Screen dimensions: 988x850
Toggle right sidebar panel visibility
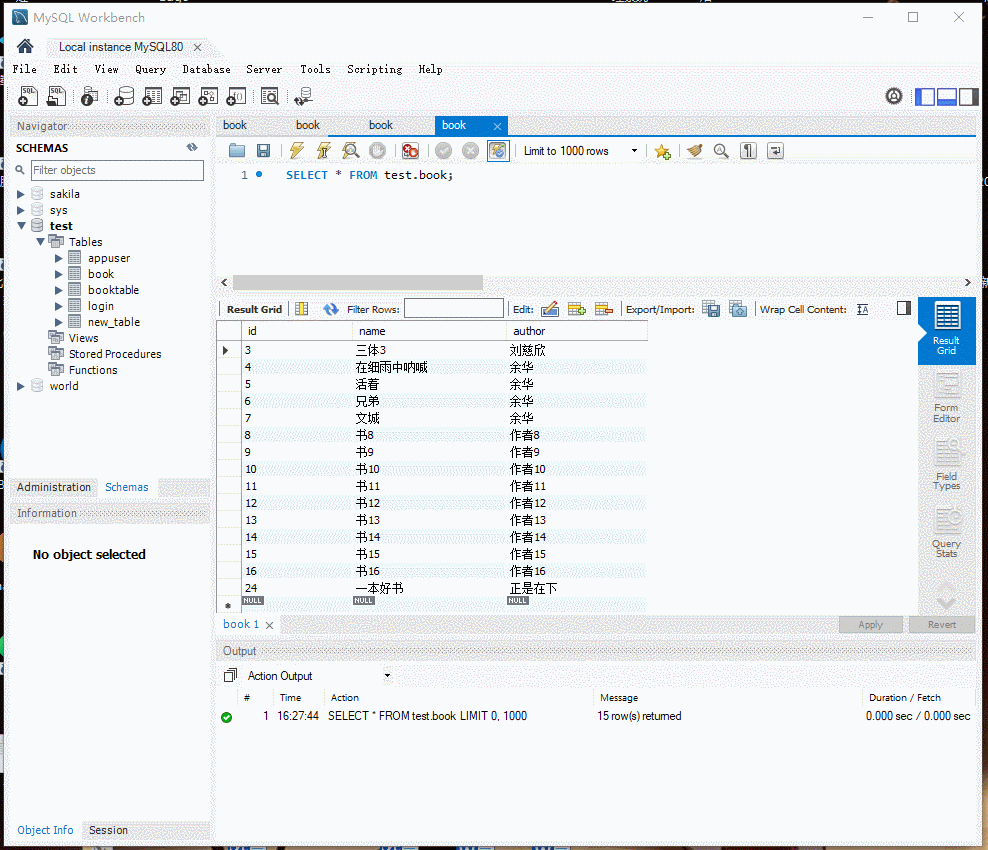(x=968, y=96)
